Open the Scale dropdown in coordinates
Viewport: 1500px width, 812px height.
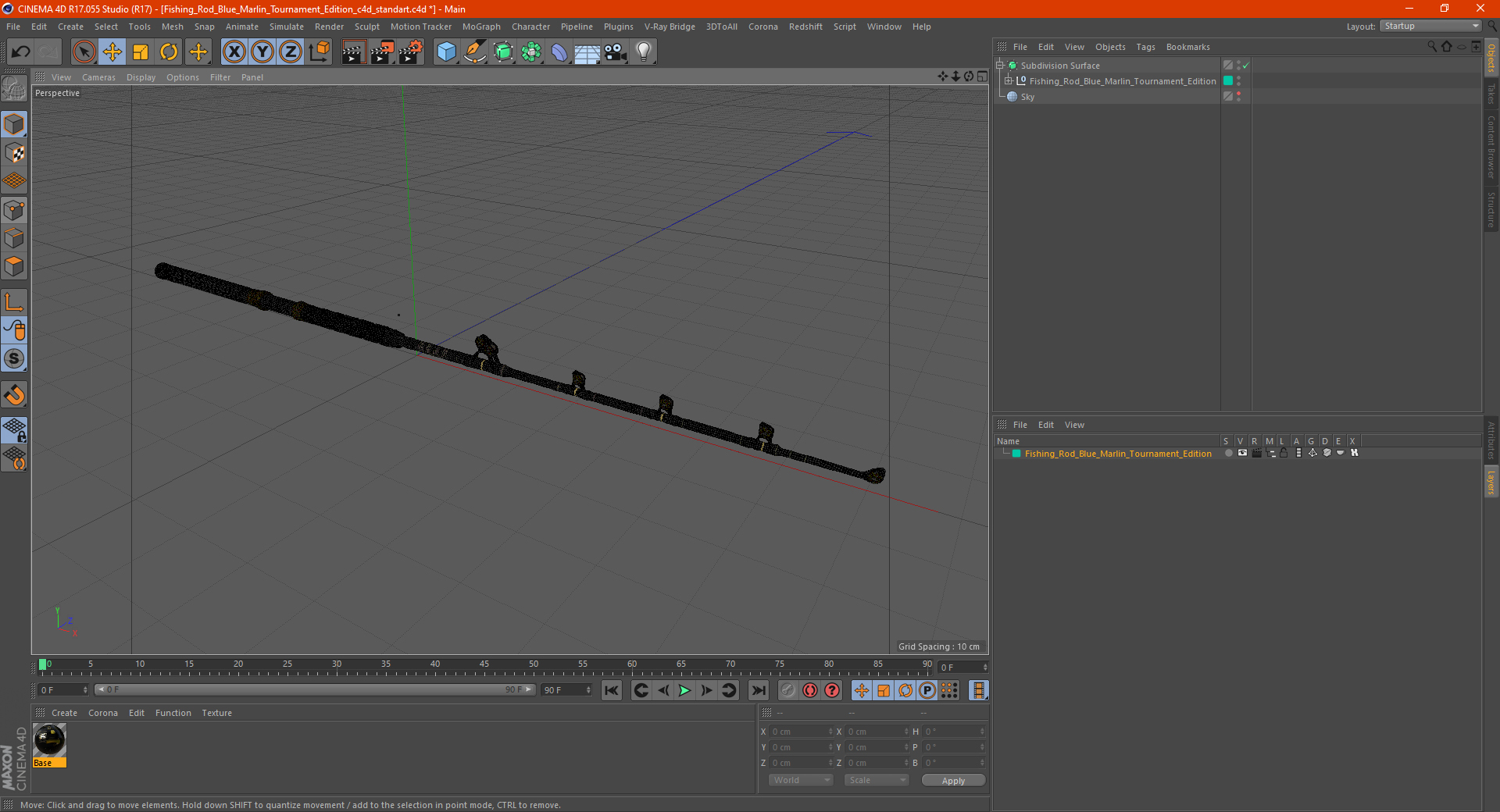click(x=876, y=780)
